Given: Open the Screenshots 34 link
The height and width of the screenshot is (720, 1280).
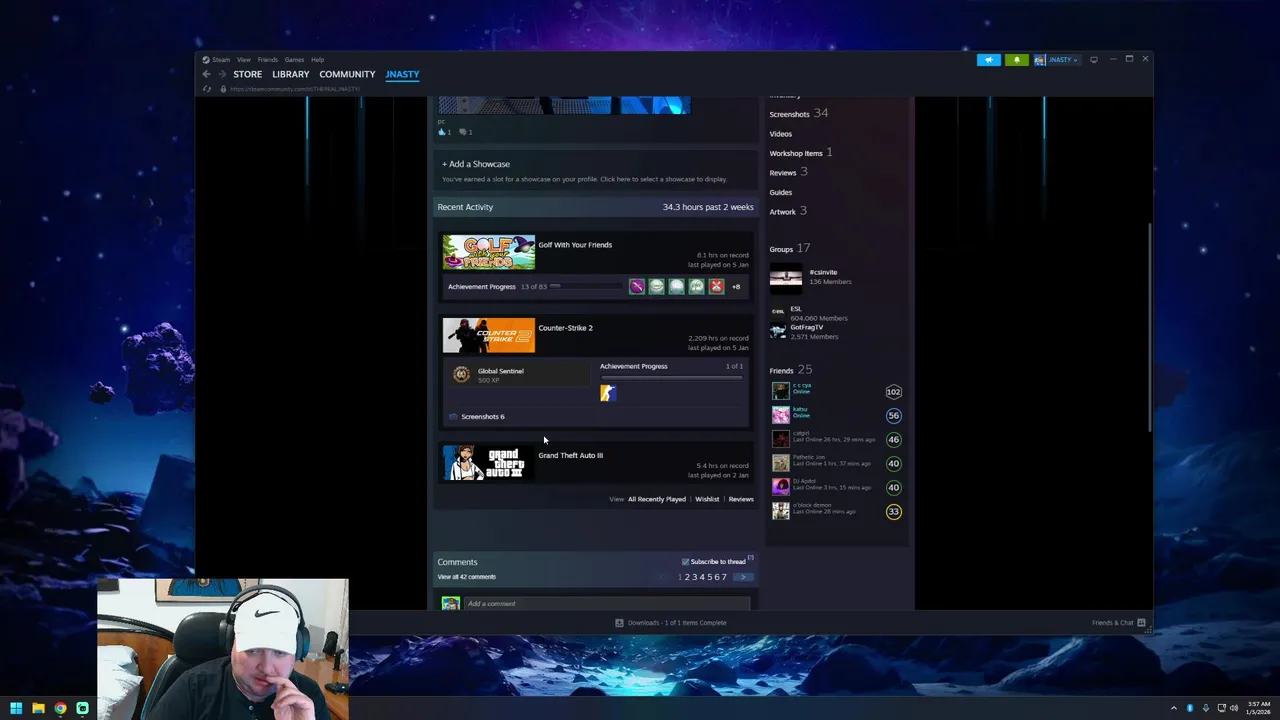Looking at the screenshot, I should click(799, 114).
